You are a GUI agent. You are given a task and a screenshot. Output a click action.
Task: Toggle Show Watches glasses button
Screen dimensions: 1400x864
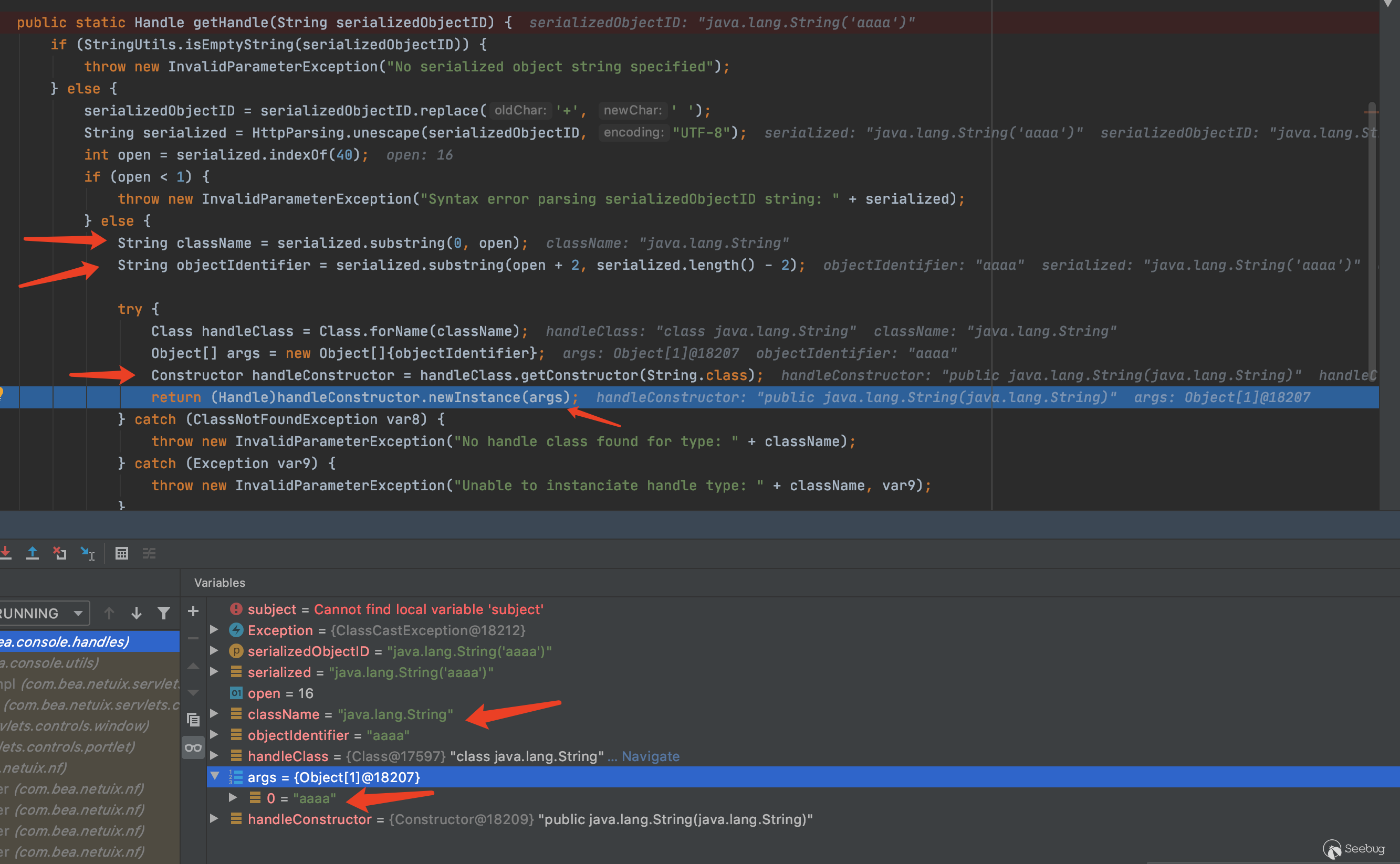point(193,747)
